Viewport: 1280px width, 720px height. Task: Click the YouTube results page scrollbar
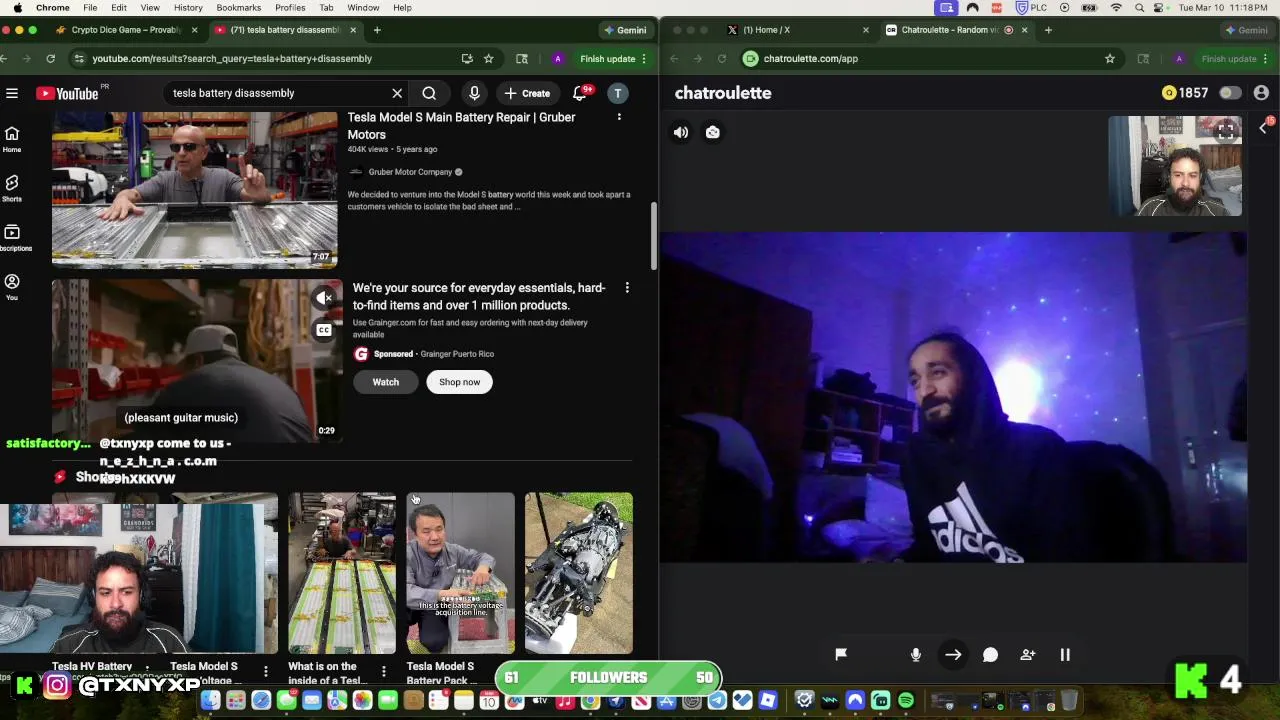pos(654,236)
